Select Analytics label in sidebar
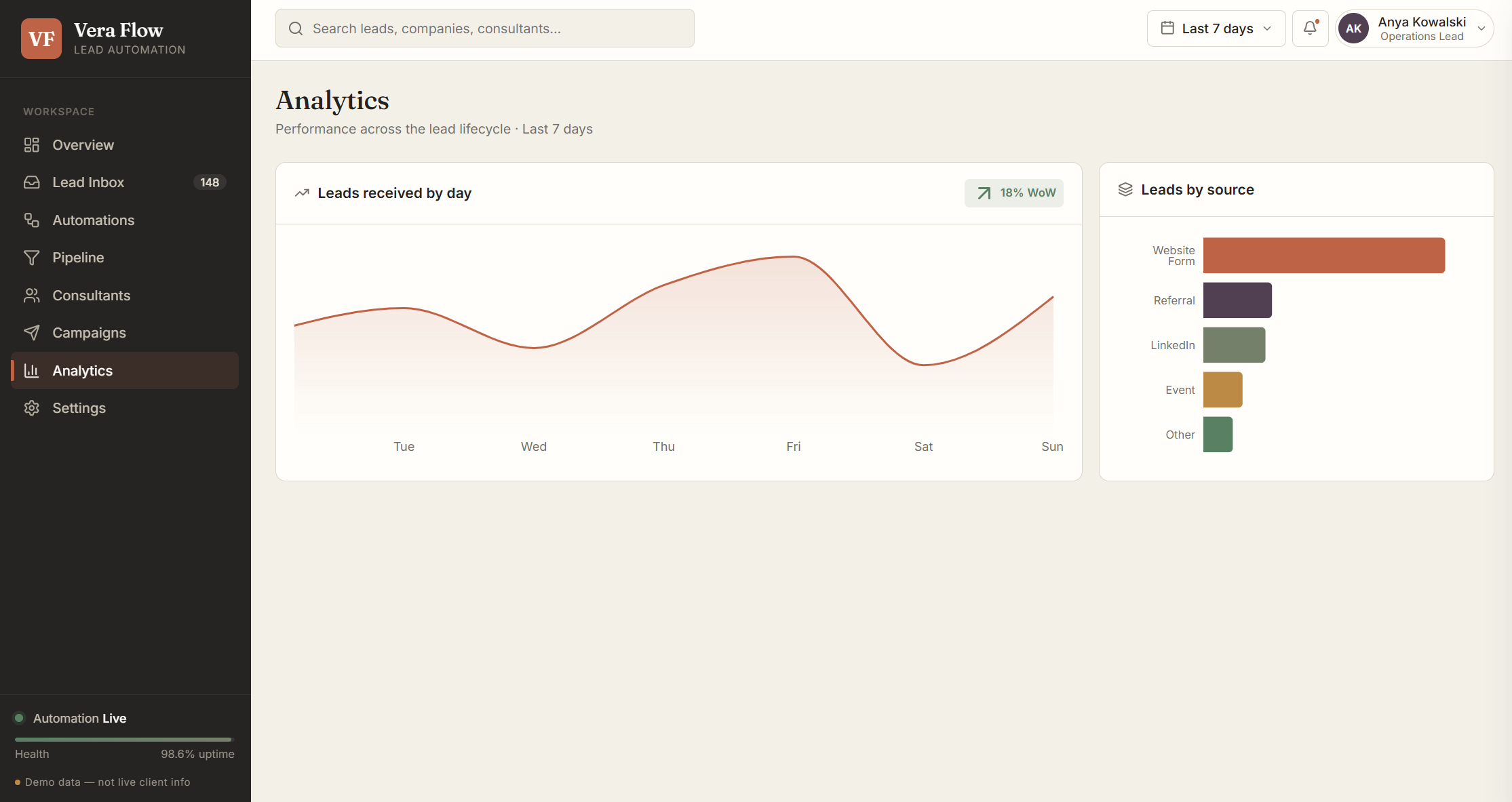Screen dimensions: 1512x802 83,371
